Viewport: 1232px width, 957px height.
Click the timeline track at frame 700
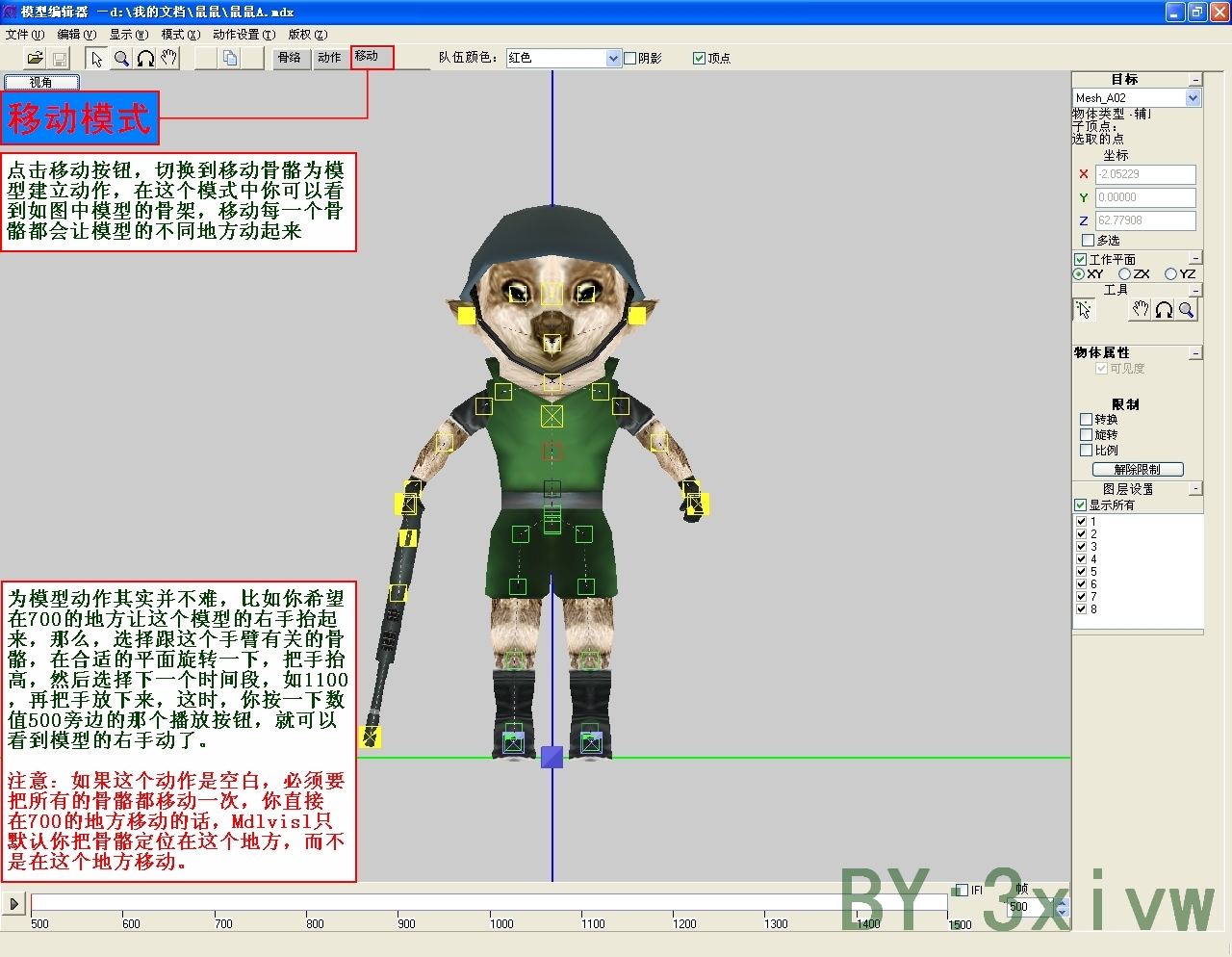click(215, 903)
